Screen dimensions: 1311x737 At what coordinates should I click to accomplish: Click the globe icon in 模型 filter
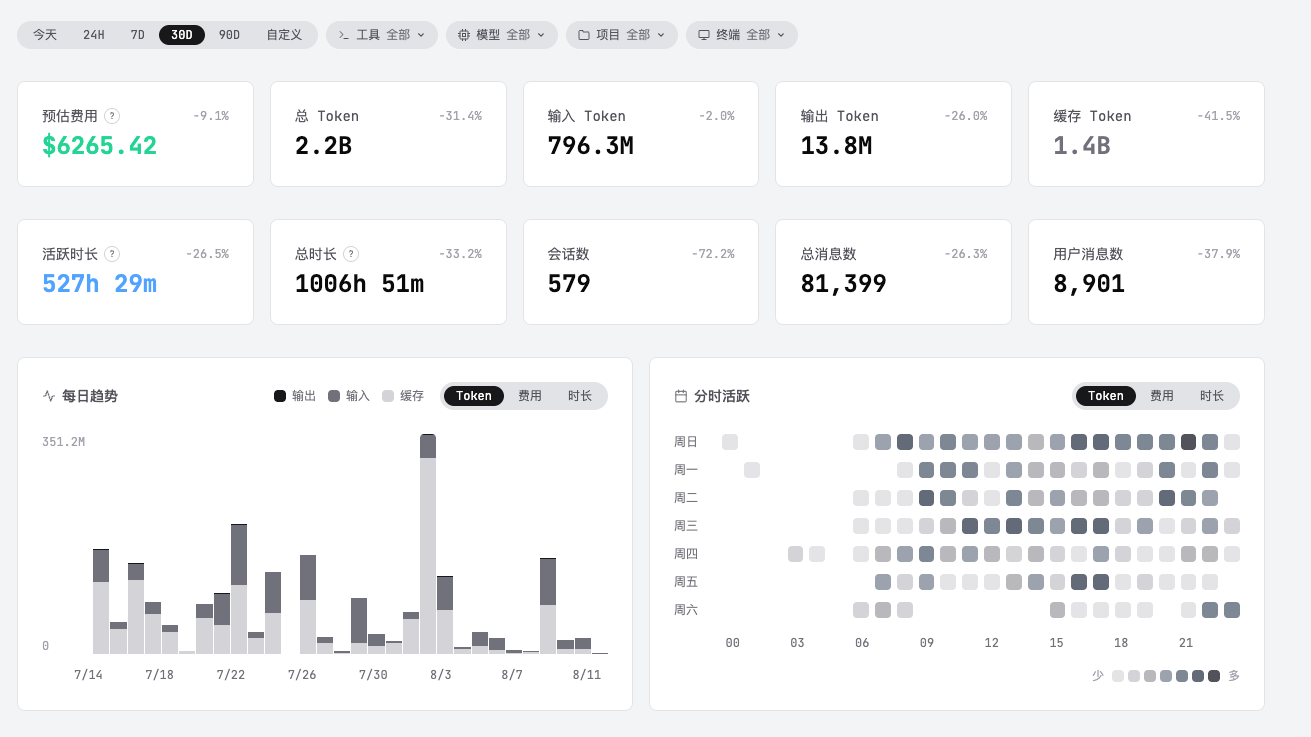pos(464,35)
